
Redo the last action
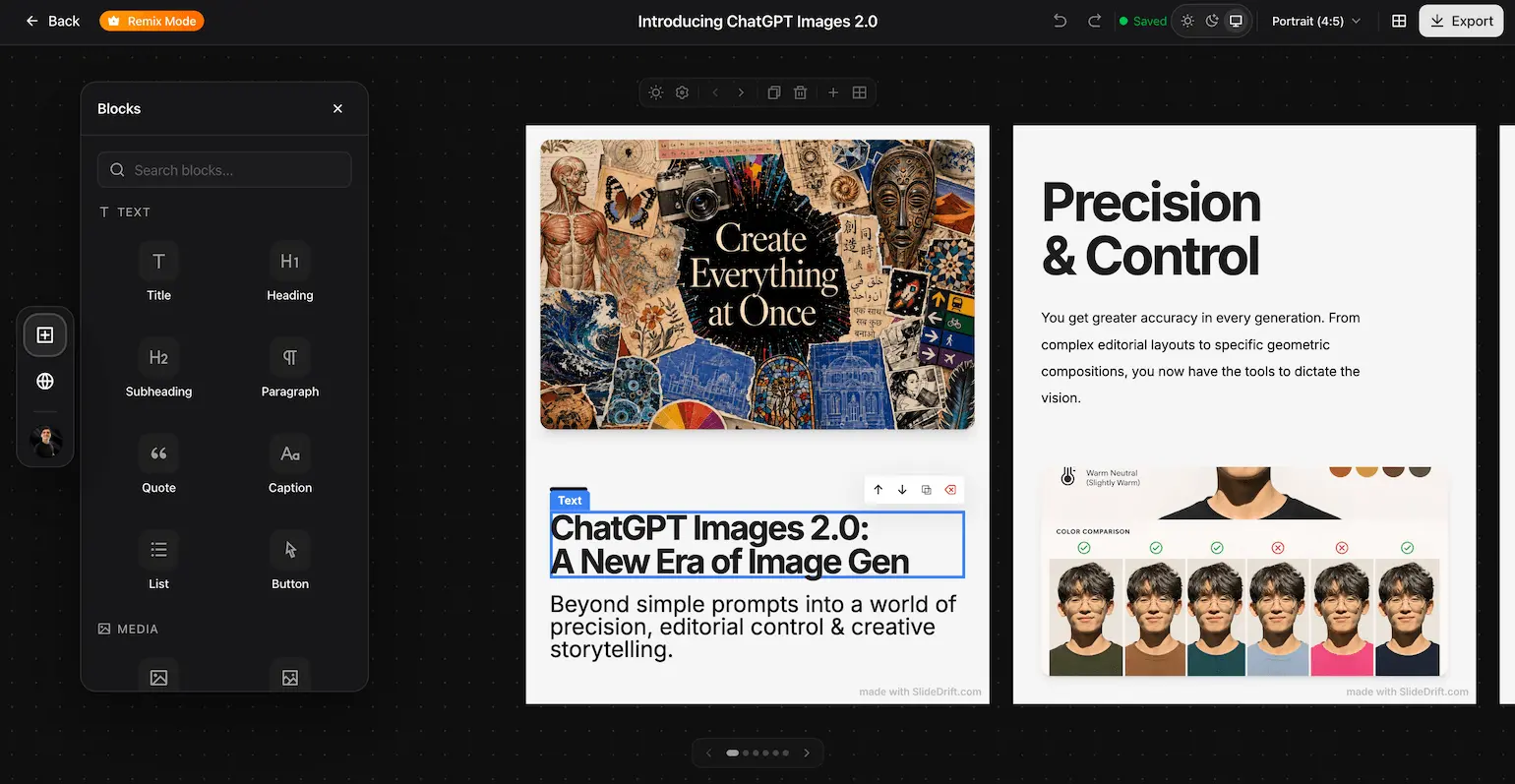coord(1094,21)
